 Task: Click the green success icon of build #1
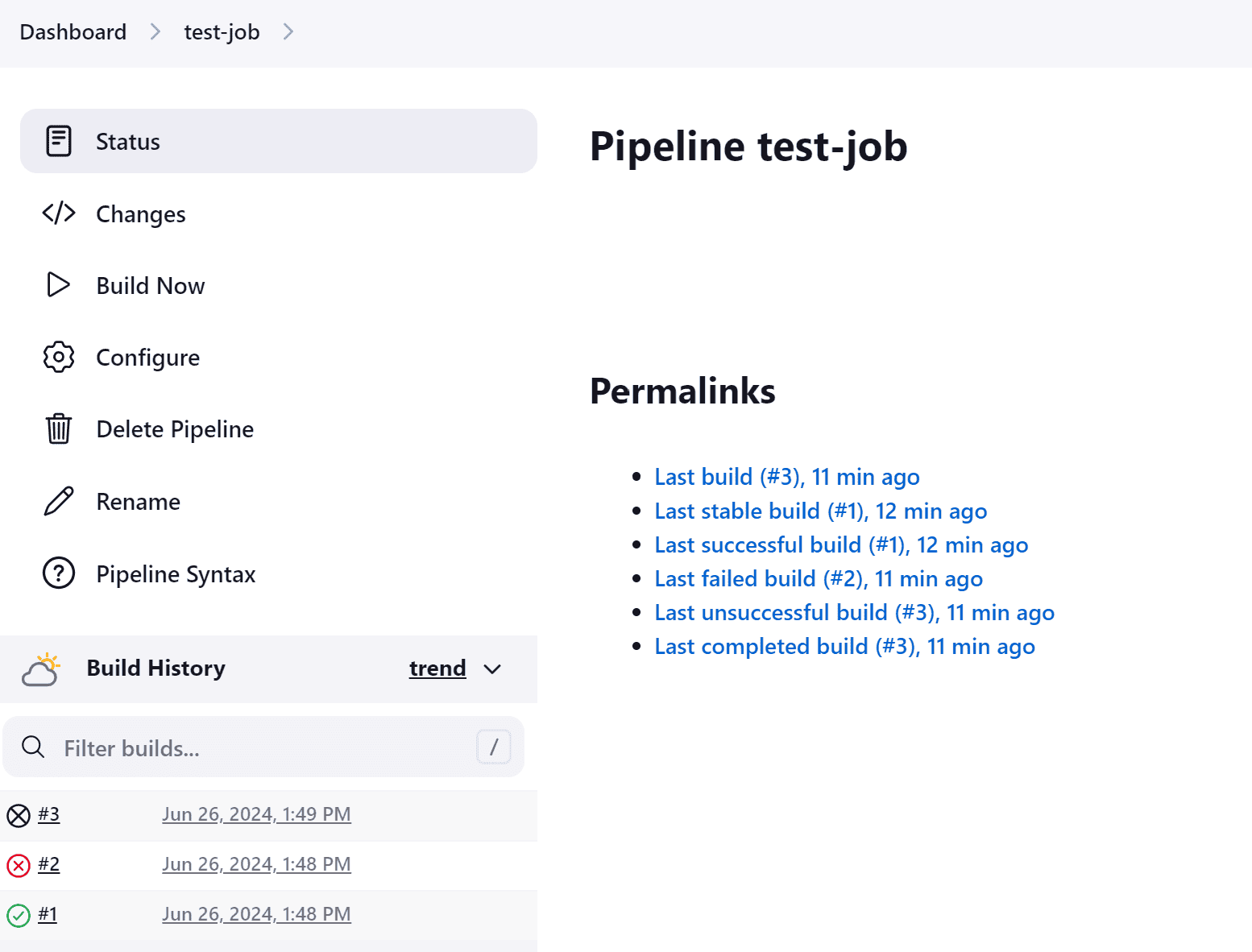(x=19, y=916)
